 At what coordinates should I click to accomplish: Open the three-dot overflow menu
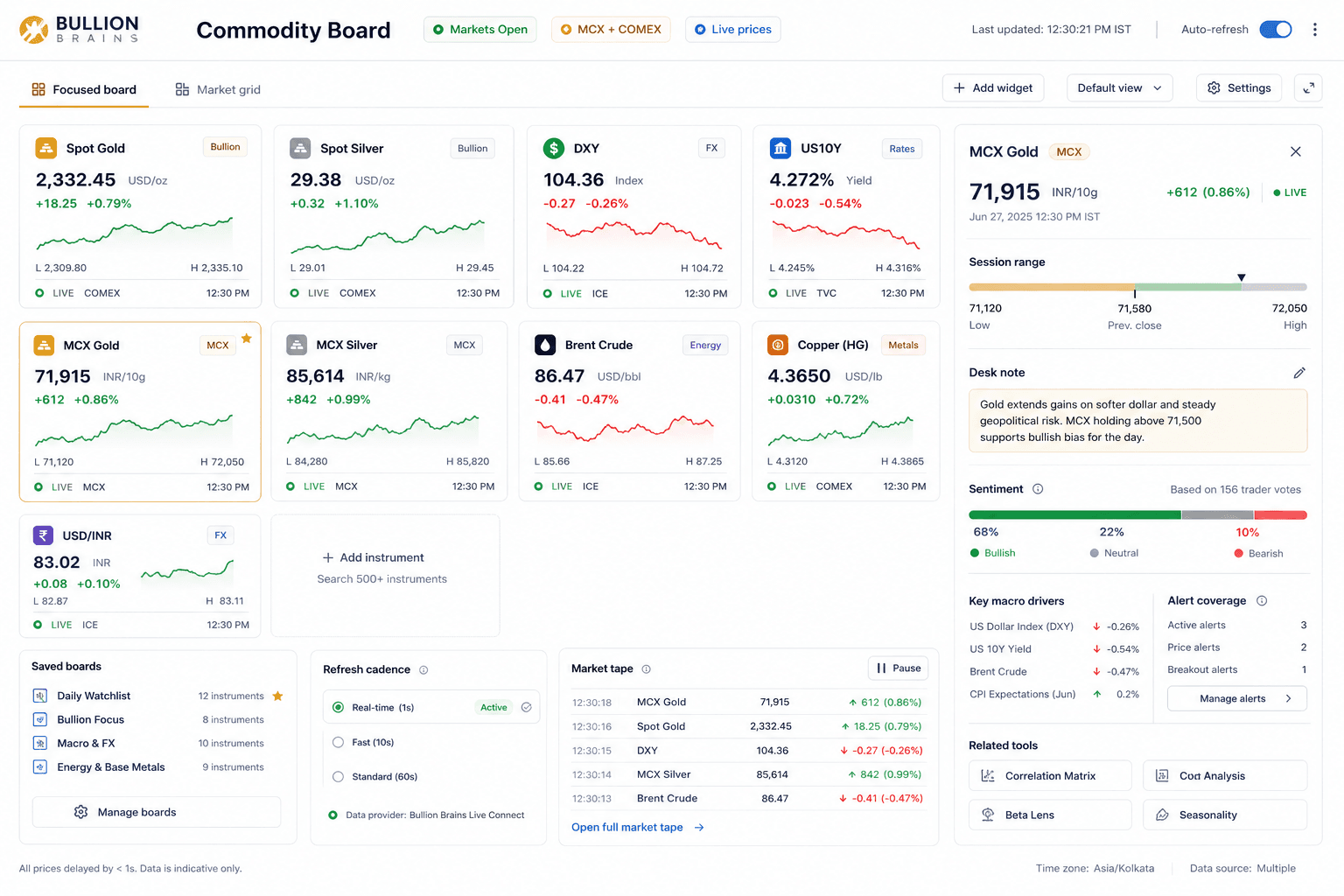tap(1314, 30)
